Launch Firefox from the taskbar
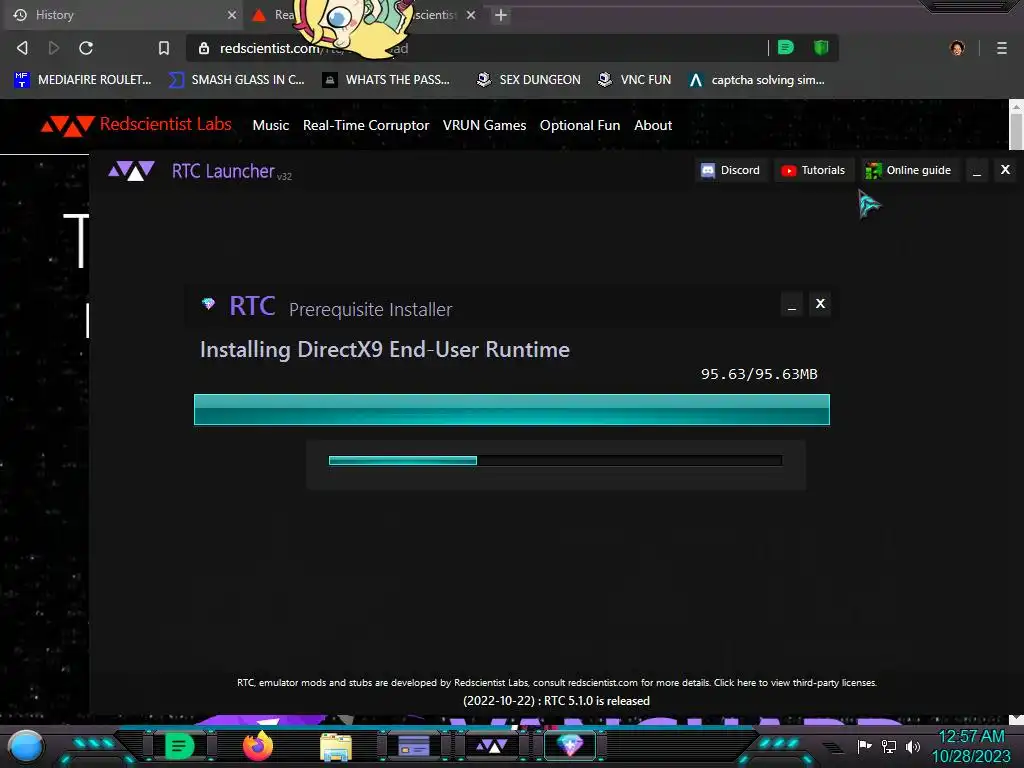The image size is (1024, 768). pyautogui.click(x=258, y=746)
